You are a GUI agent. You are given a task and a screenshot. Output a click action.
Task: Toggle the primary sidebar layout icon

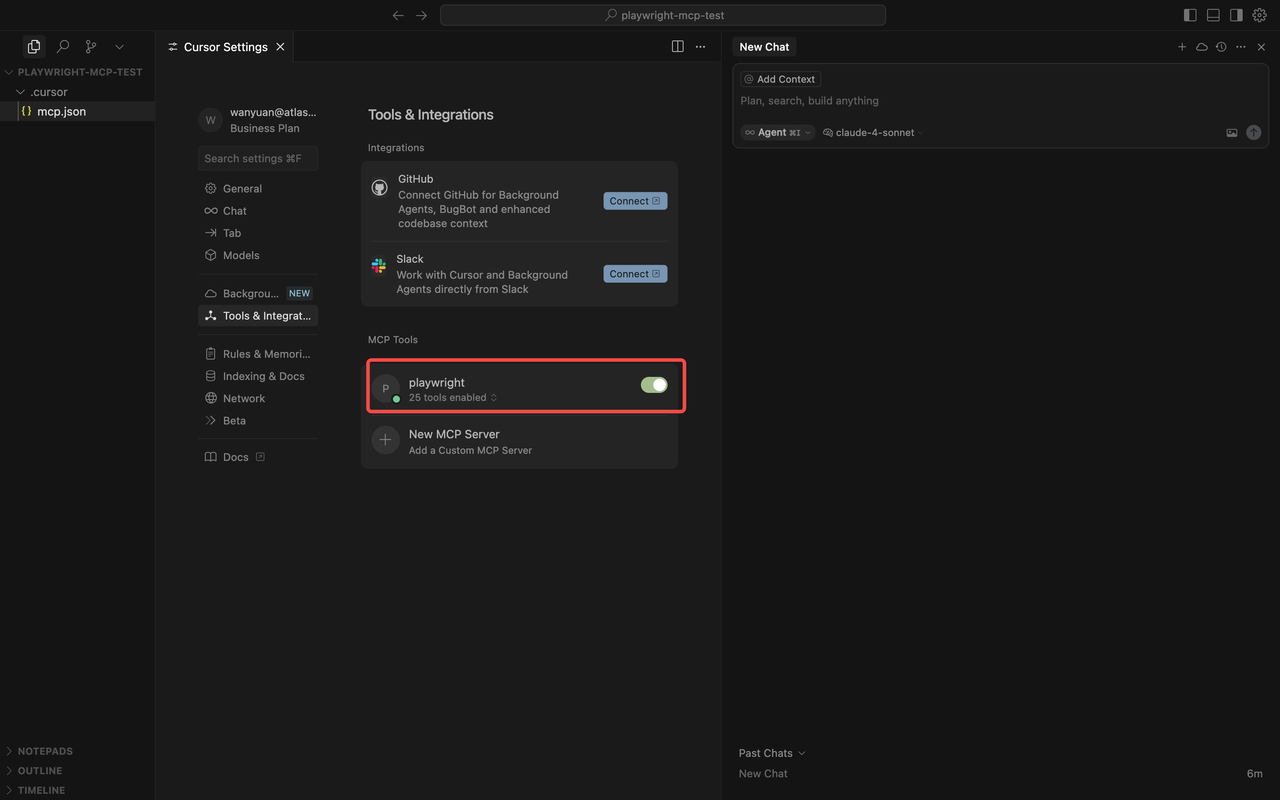pos(1190,15)
